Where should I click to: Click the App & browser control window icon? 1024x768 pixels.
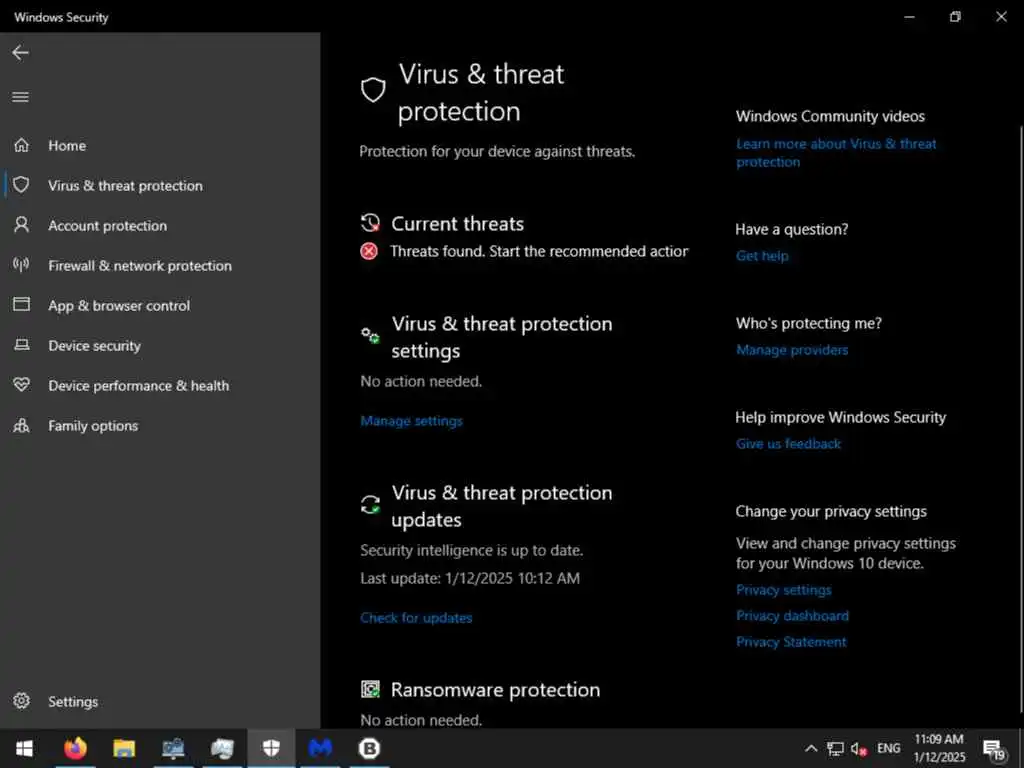(22, 304)
